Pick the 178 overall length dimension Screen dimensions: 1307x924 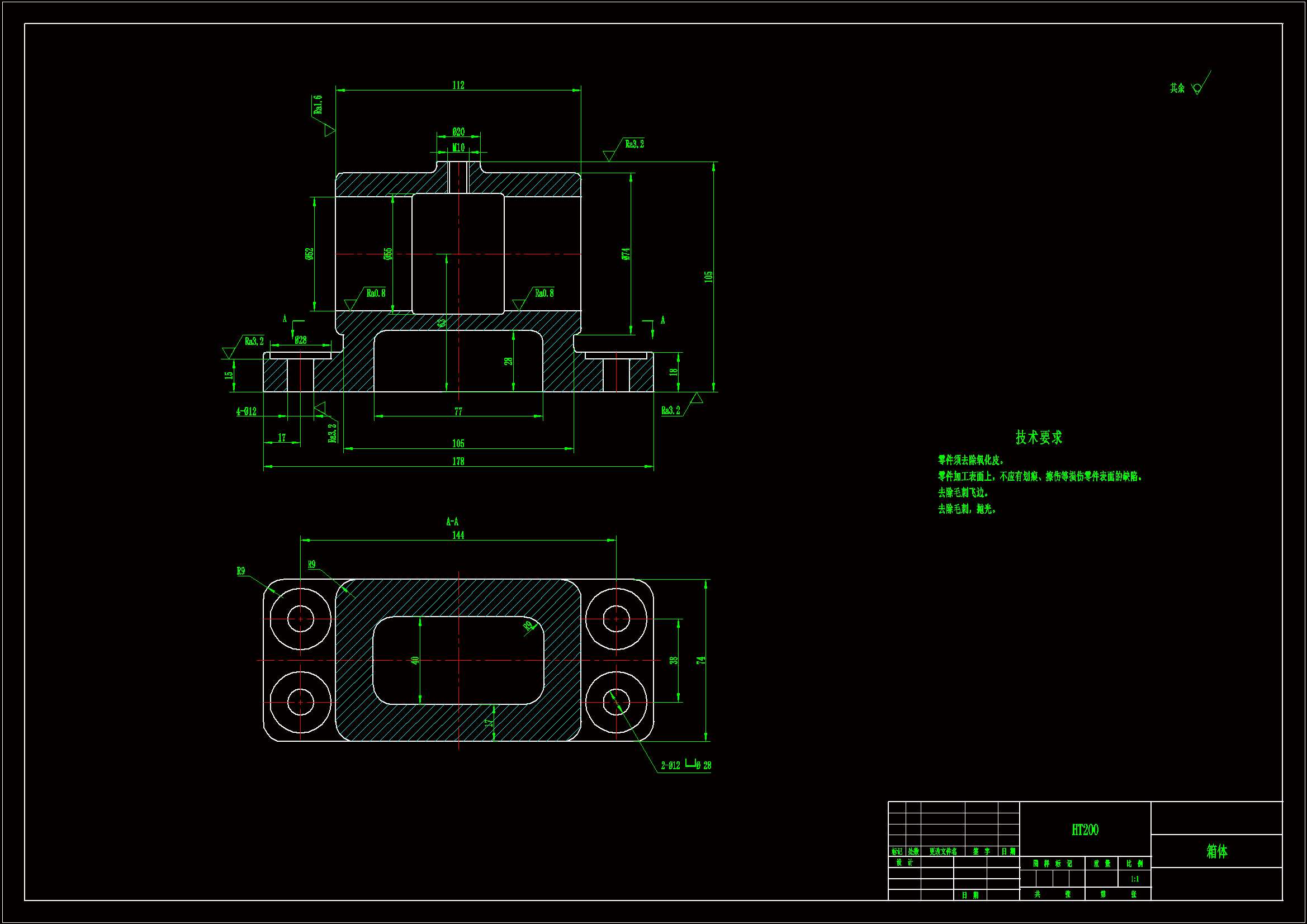click(458, 461)
